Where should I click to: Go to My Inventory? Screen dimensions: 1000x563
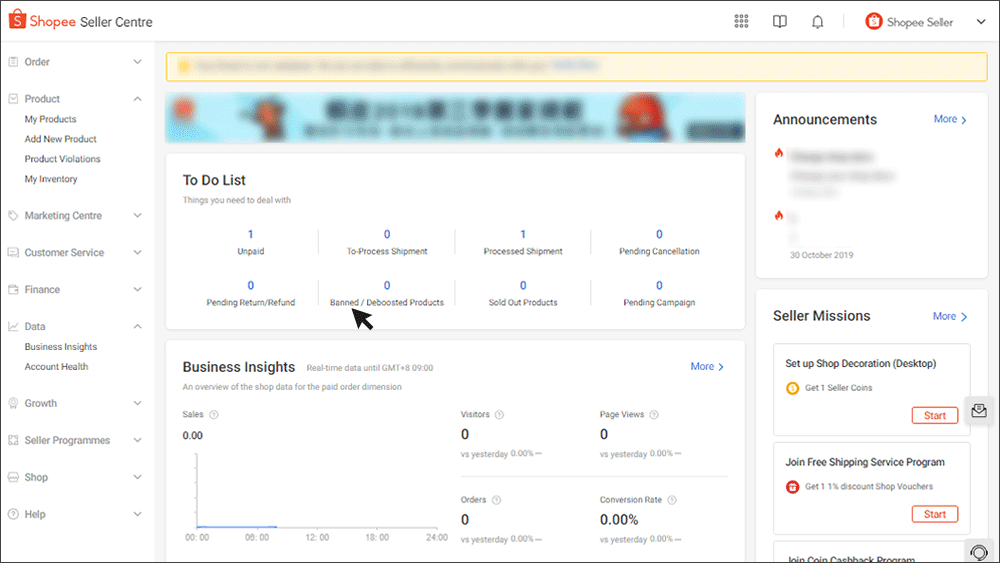pos(51,179)
